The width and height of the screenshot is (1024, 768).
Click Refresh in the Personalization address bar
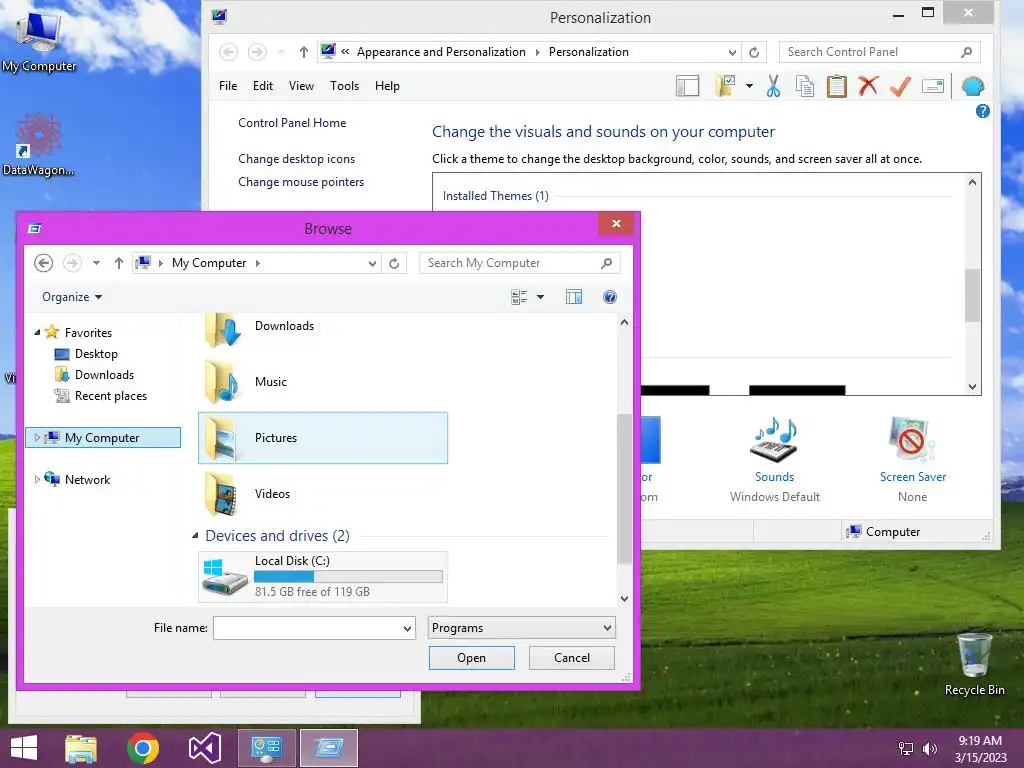click(x=754, y=52)
